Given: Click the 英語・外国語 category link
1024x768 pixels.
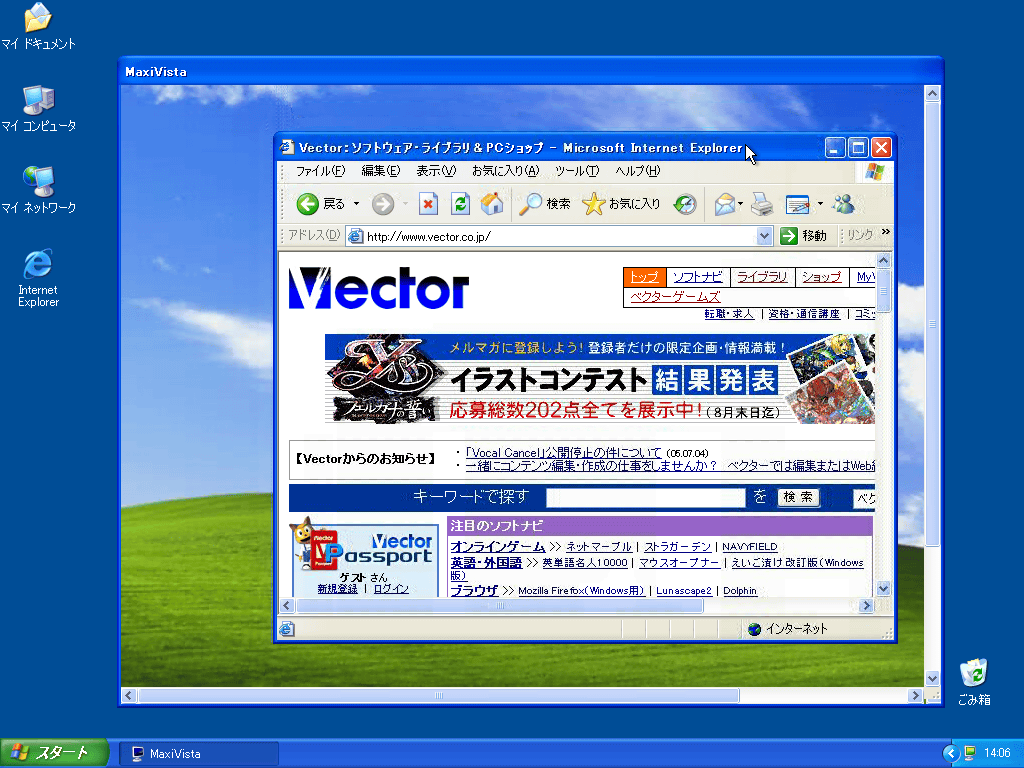Looking at the screenshot, I should 487,562.
